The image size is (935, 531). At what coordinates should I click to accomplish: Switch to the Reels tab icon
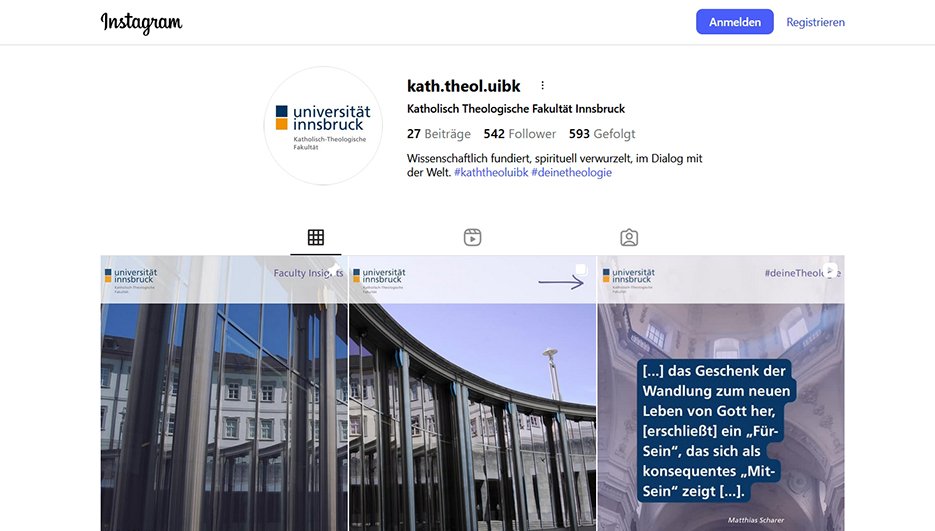(x=472, y=237)
